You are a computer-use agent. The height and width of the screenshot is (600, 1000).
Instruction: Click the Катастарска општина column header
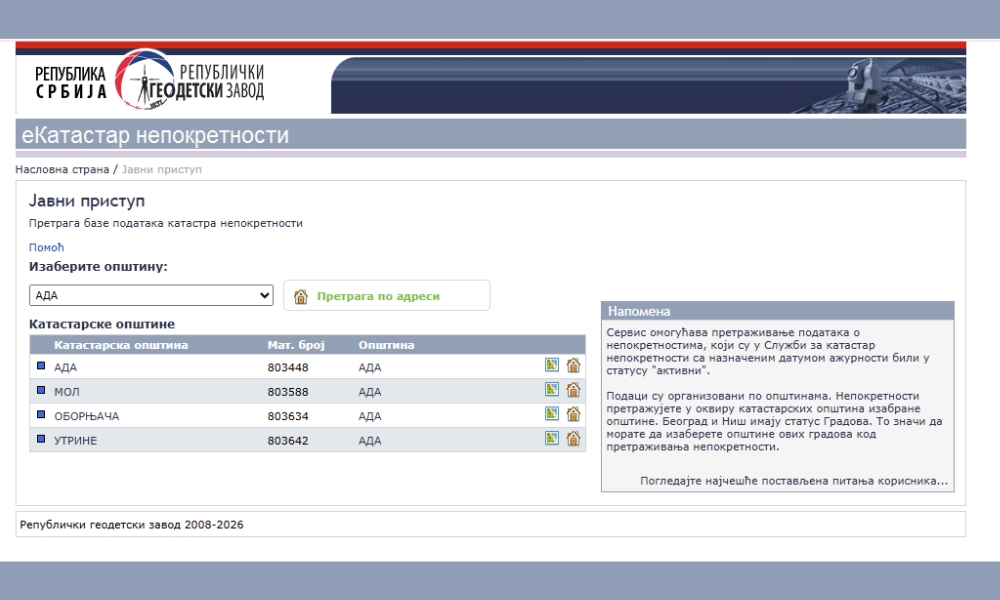121,345
